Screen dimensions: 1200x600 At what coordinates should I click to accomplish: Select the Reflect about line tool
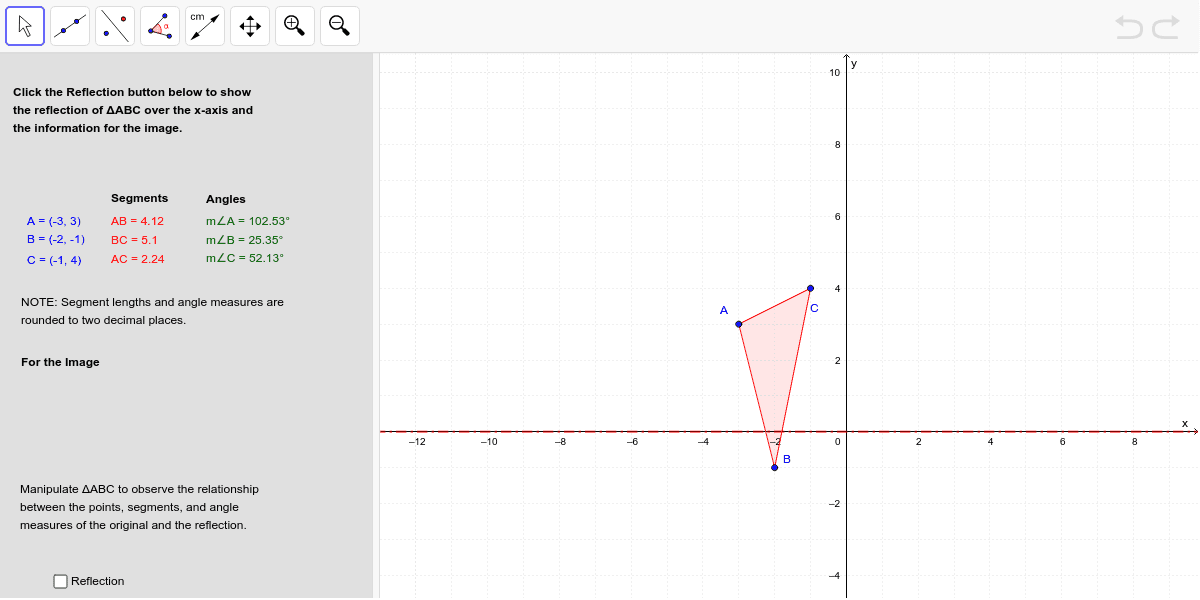click(115, 26)
